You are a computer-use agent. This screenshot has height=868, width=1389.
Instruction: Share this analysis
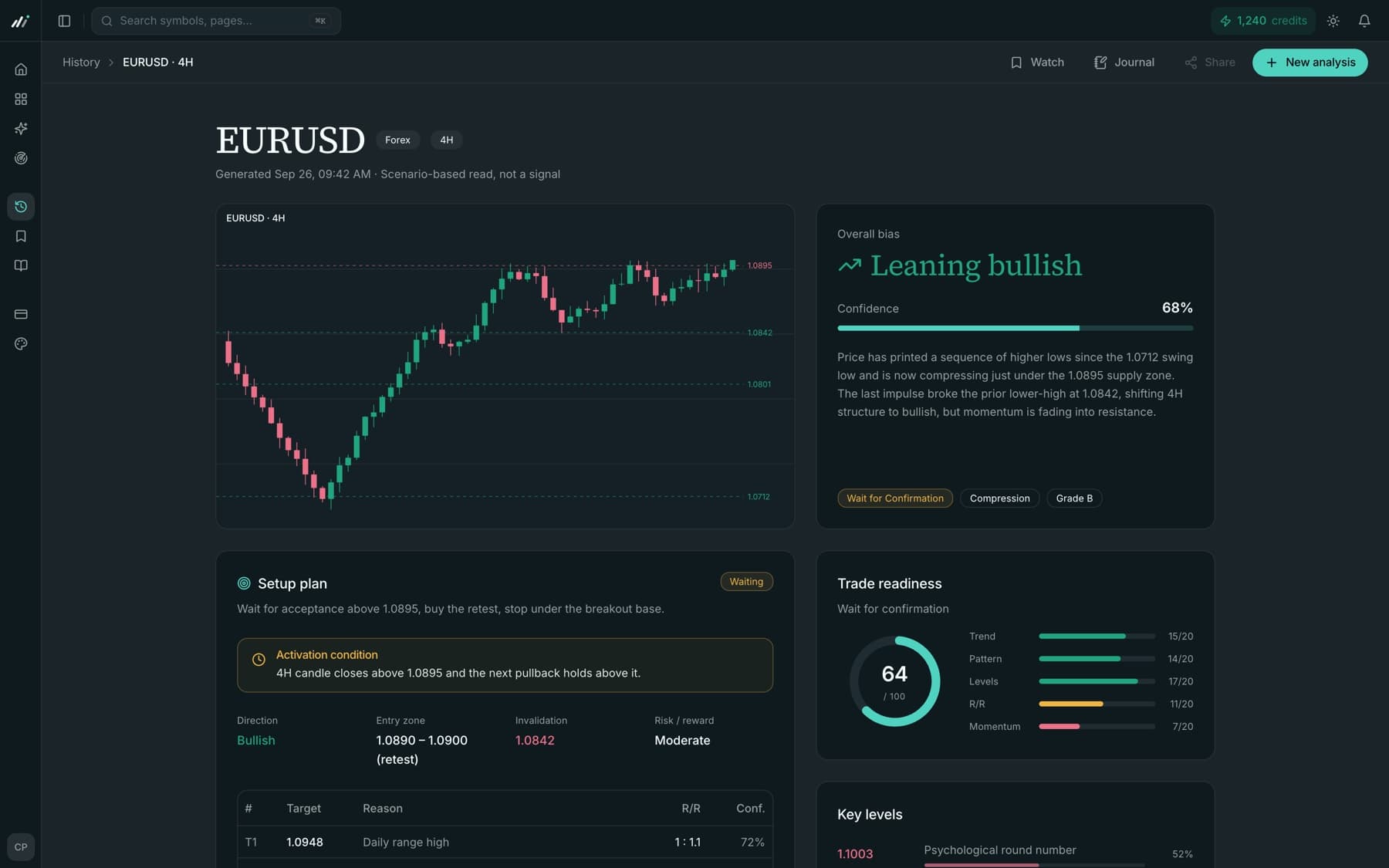point(1210,62)
